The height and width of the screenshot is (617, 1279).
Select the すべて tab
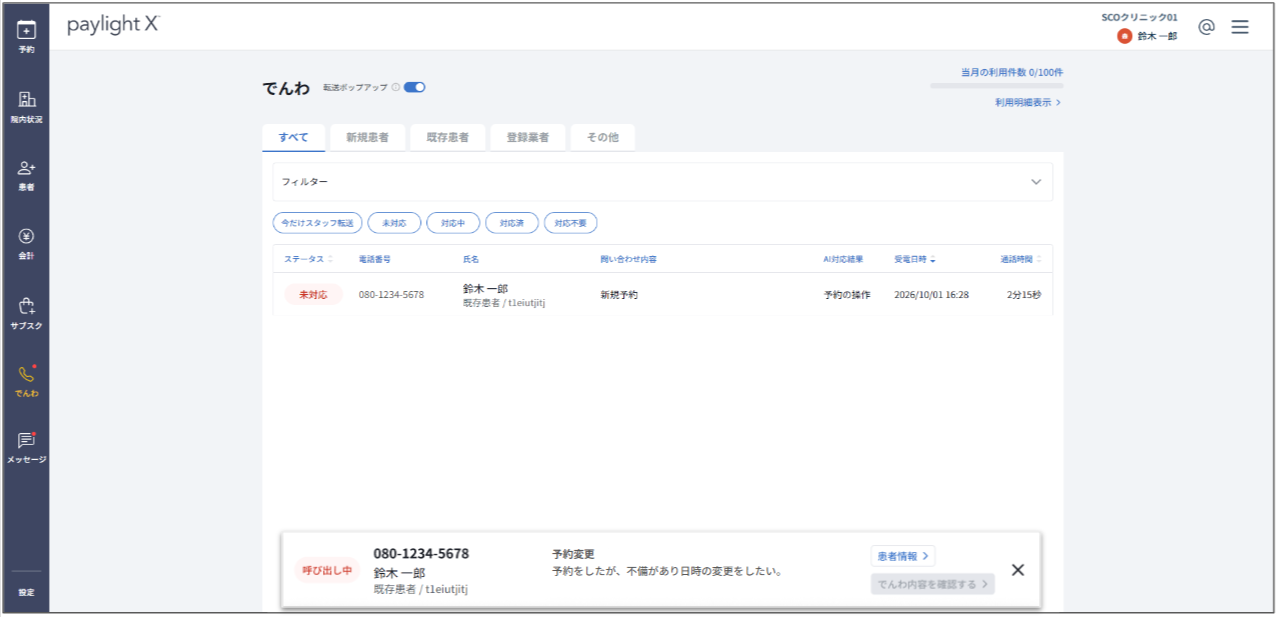point(295,137)
